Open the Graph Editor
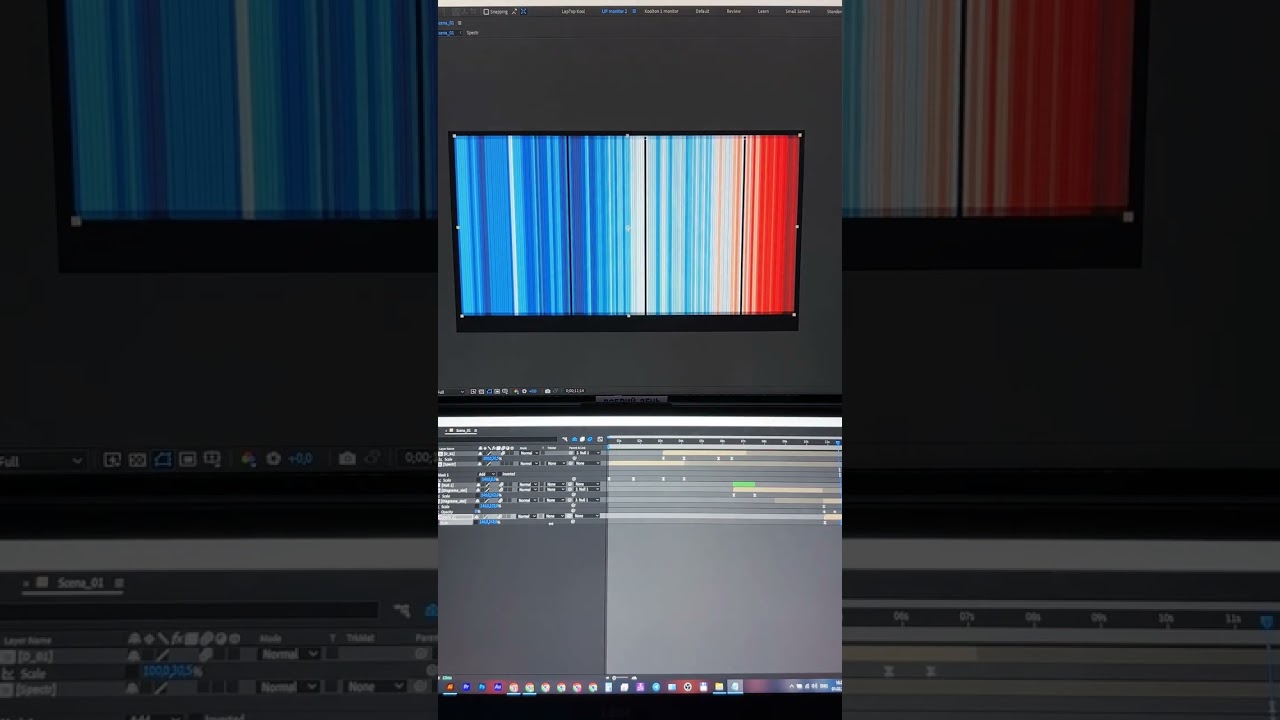 (600, 439)
